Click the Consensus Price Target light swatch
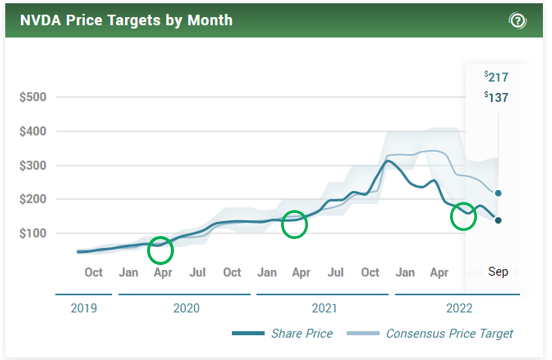Image resolution: width=552 pixels, height=360 pixels. (x=363, y=333)
